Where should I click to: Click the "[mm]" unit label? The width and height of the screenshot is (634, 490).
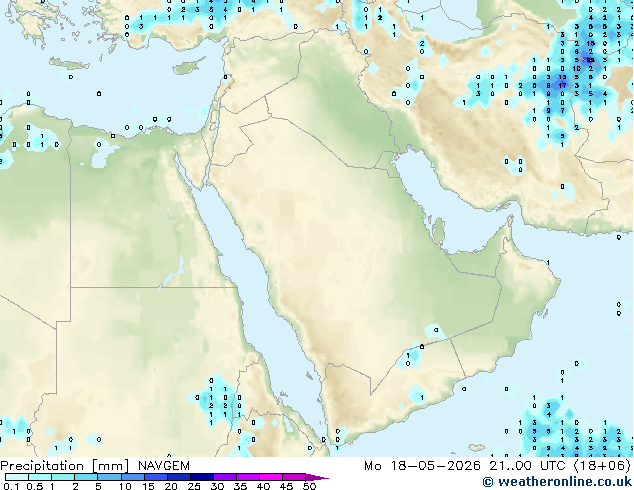111,466
